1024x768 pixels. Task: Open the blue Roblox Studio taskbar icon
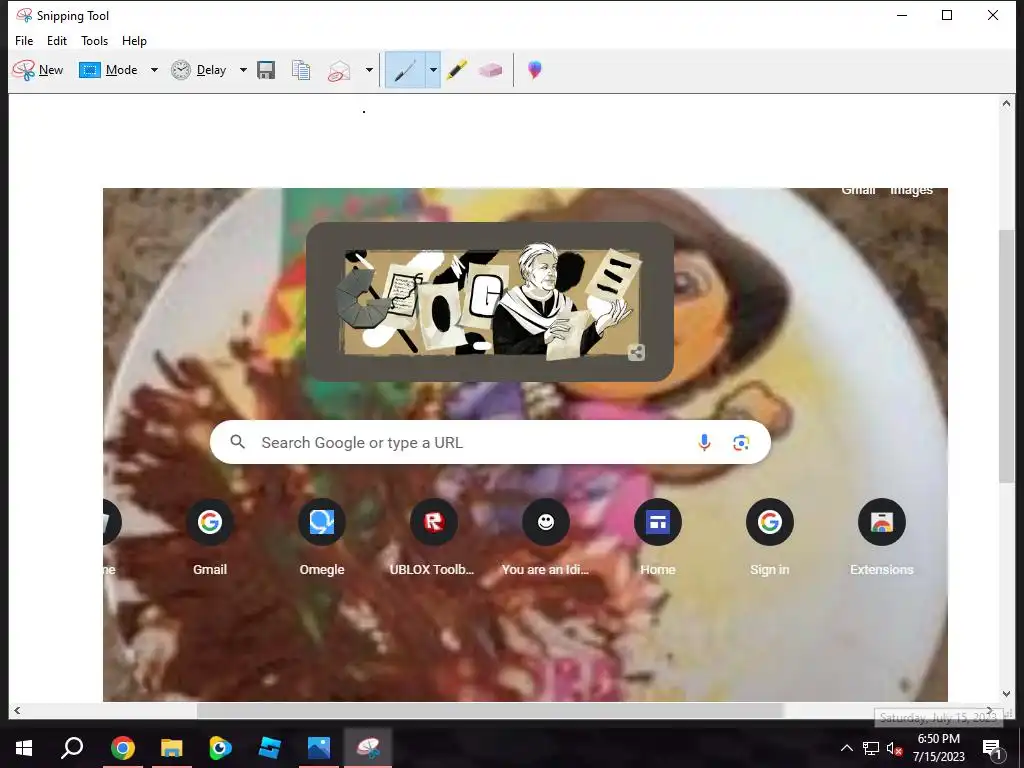tap(269, 748)
